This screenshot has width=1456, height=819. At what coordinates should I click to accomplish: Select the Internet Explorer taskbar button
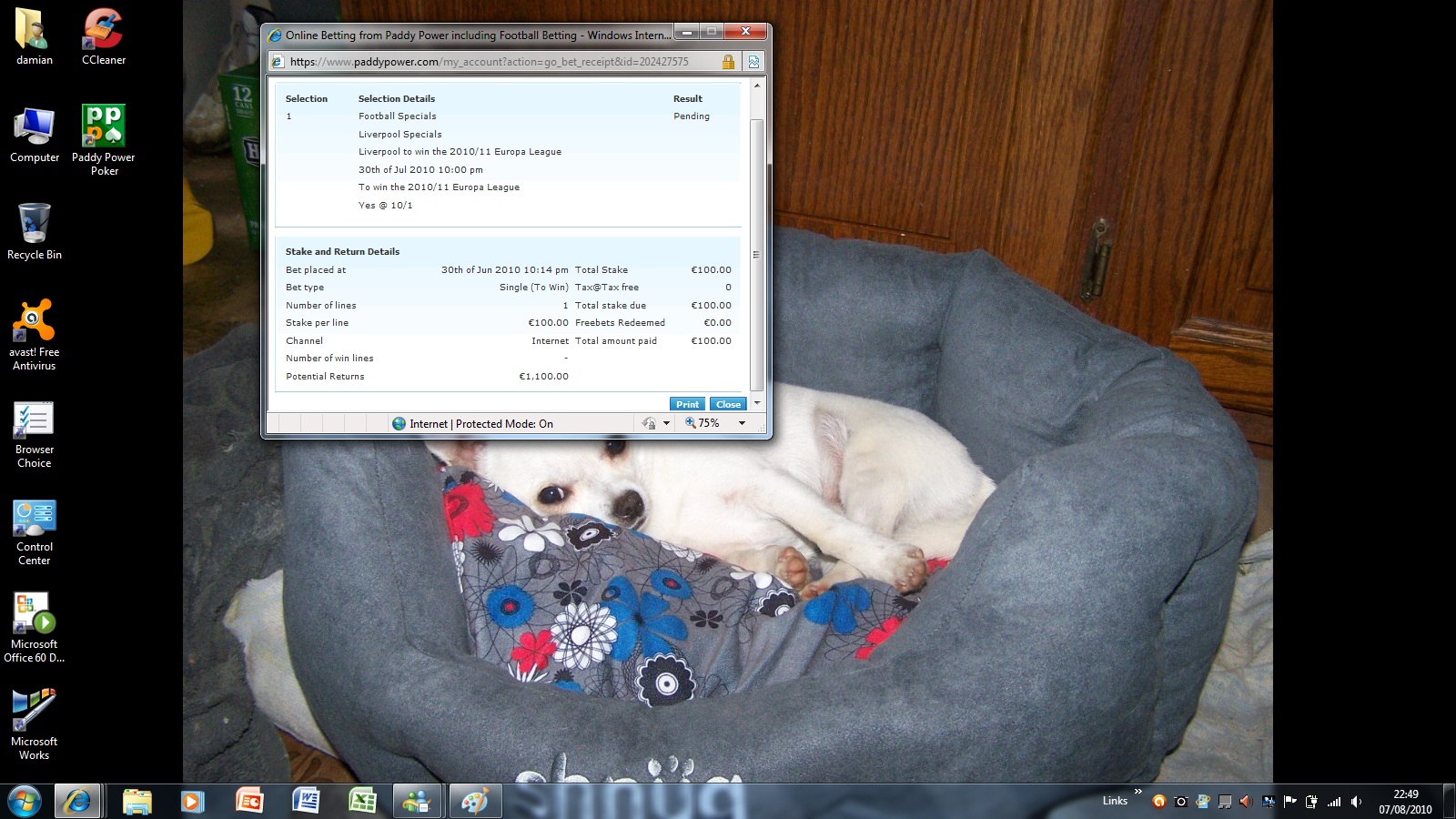click(x=77, y=801)
